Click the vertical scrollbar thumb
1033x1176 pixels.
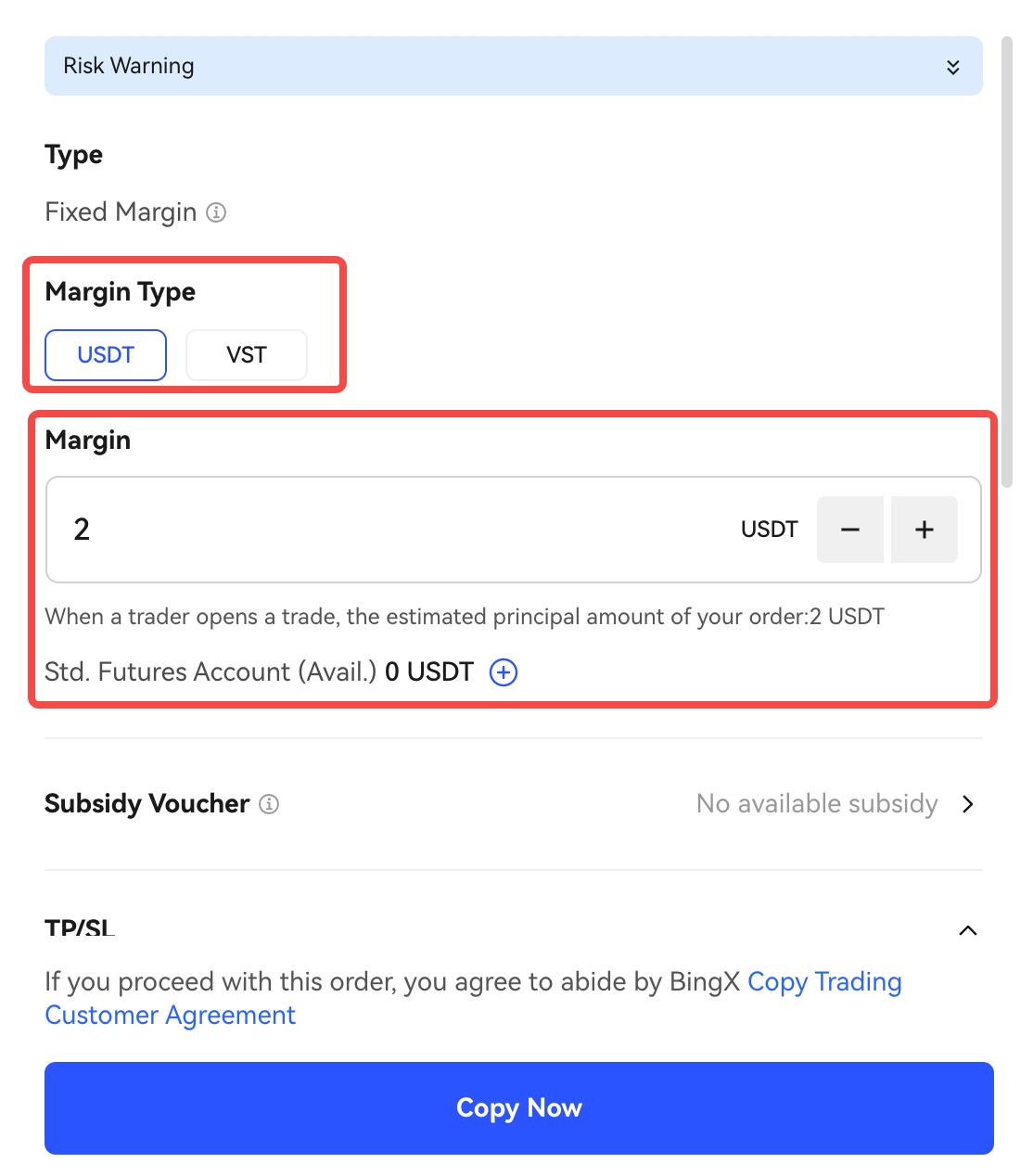[1007, 260]
